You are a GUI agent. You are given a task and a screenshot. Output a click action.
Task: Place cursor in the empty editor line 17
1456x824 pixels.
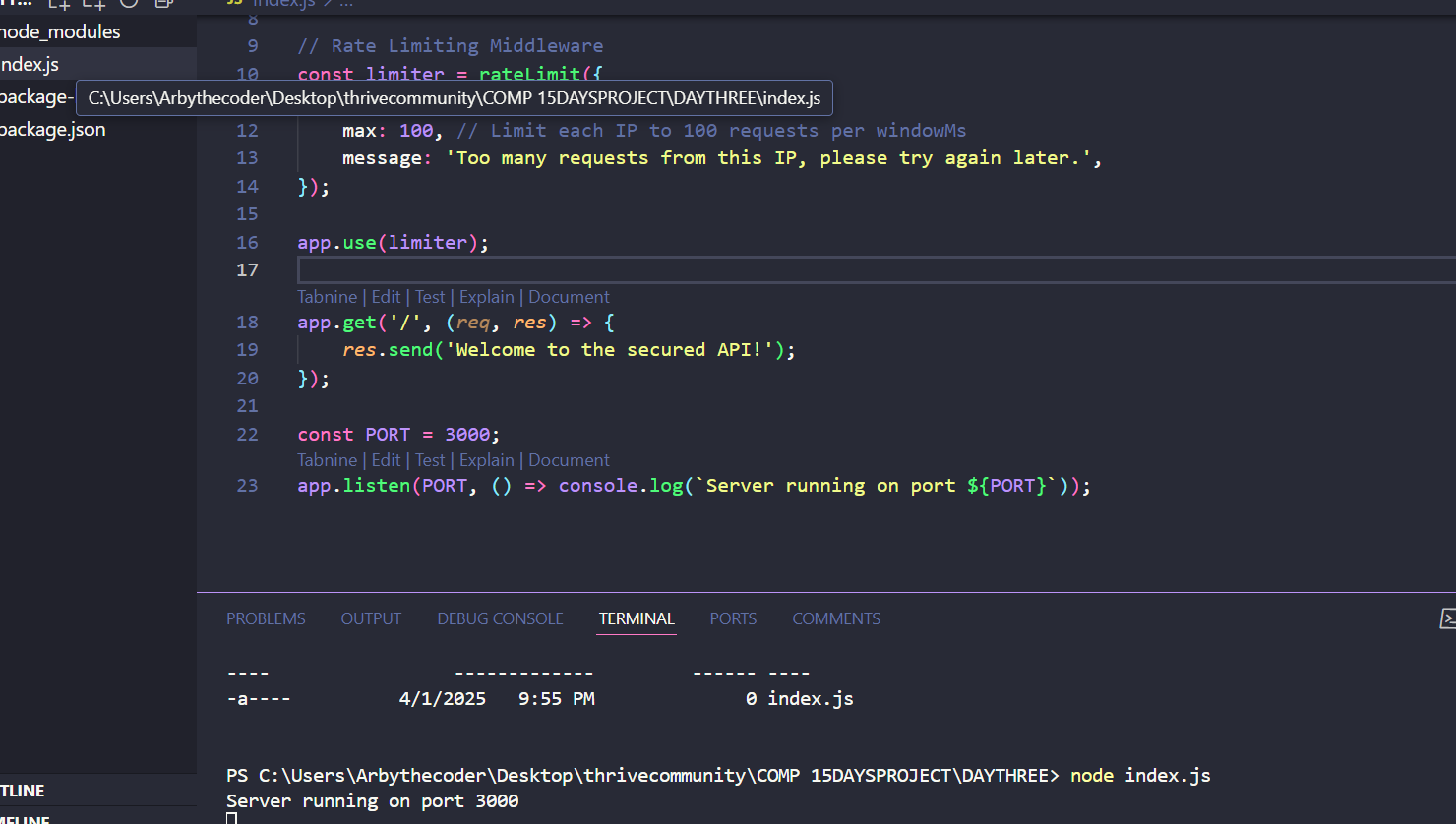876,270
